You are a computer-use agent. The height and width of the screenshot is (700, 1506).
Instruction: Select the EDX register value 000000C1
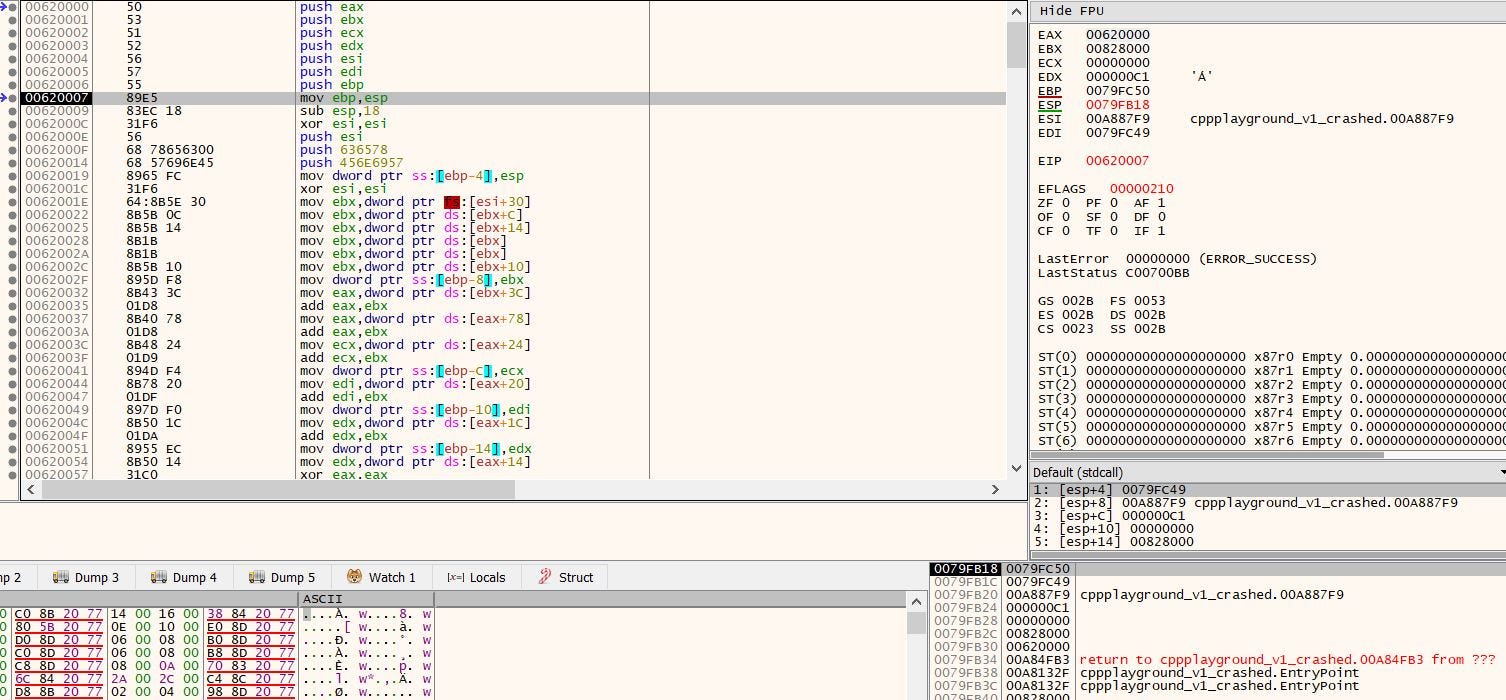(1118, 77)
